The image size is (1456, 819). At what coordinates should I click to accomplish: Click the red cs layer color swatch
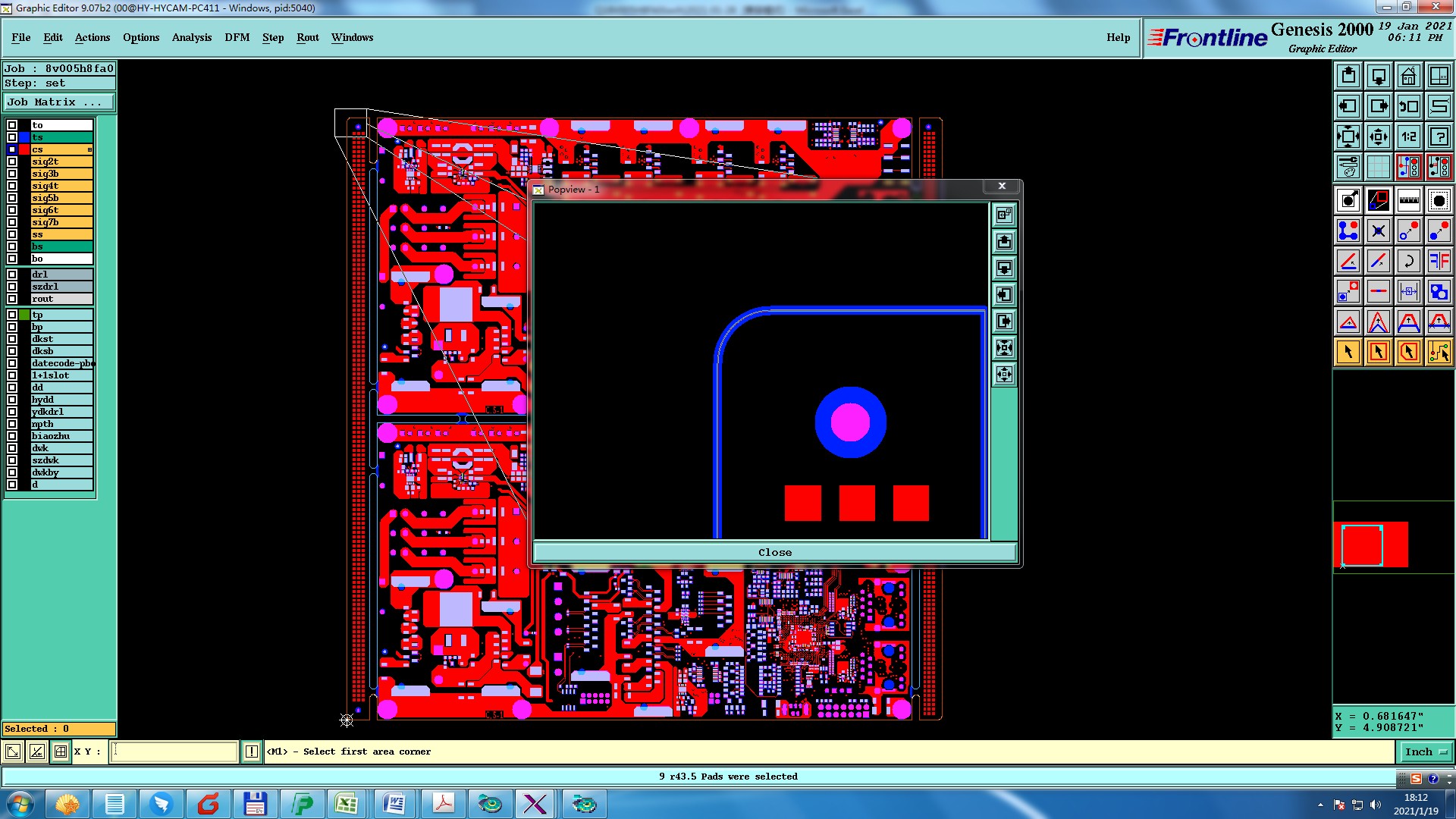(24, 149)
